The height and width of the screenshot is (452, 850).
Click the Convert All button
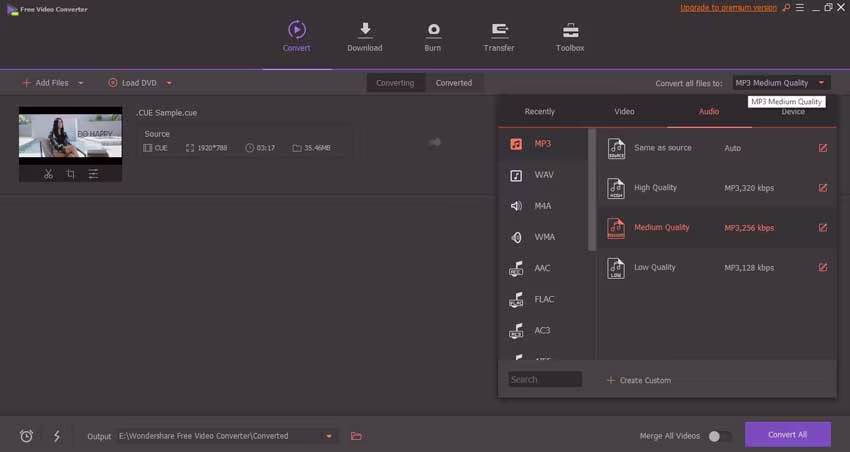point(788,435)
